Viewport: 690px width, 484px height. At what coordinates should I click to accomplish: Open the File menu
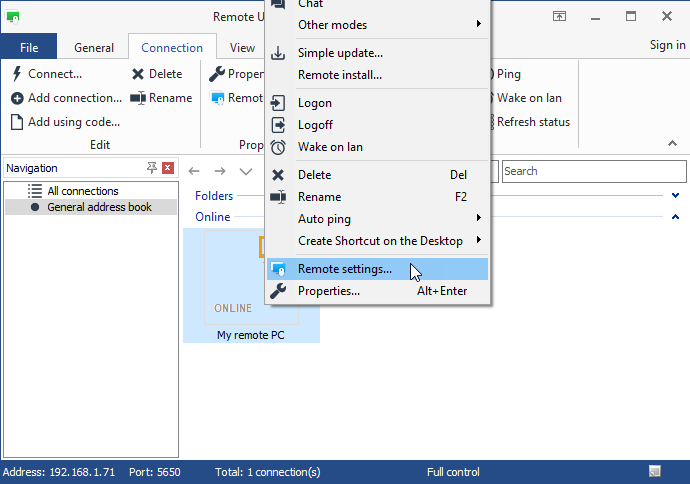[x=29, y=47]
